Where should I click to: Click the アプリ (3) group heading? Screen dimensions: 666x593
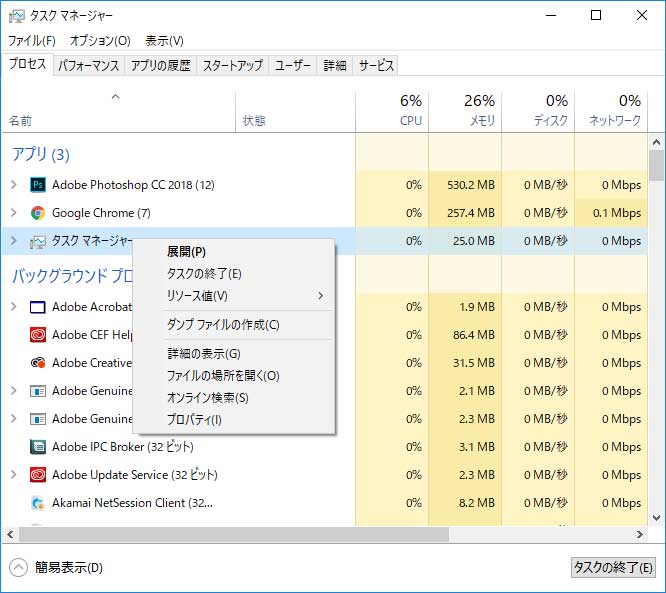point(41,154)
